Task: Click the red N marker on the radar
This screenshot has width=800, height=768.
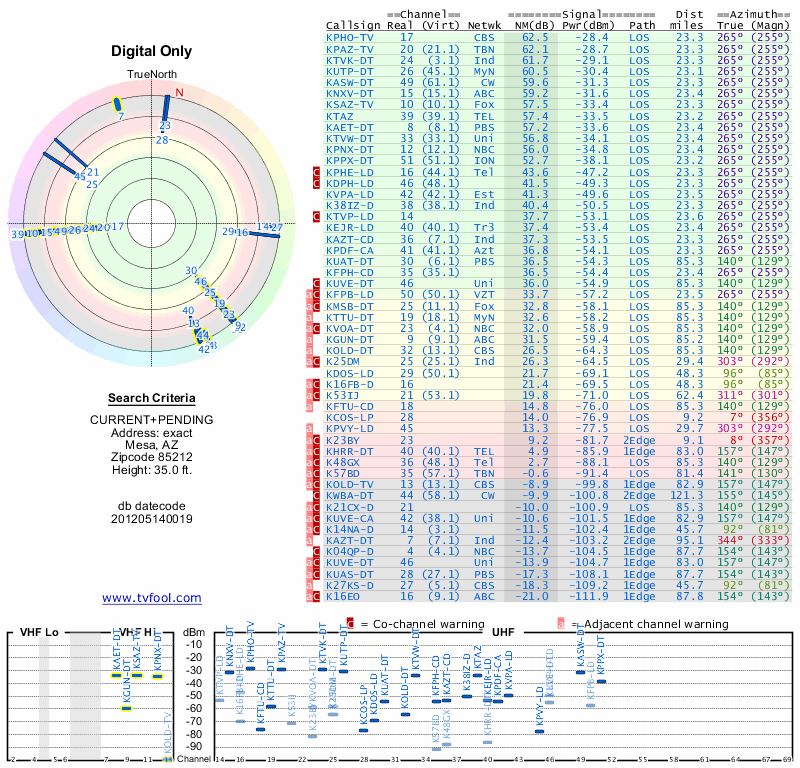Action: pyautogui.click(x=179, y=92)
